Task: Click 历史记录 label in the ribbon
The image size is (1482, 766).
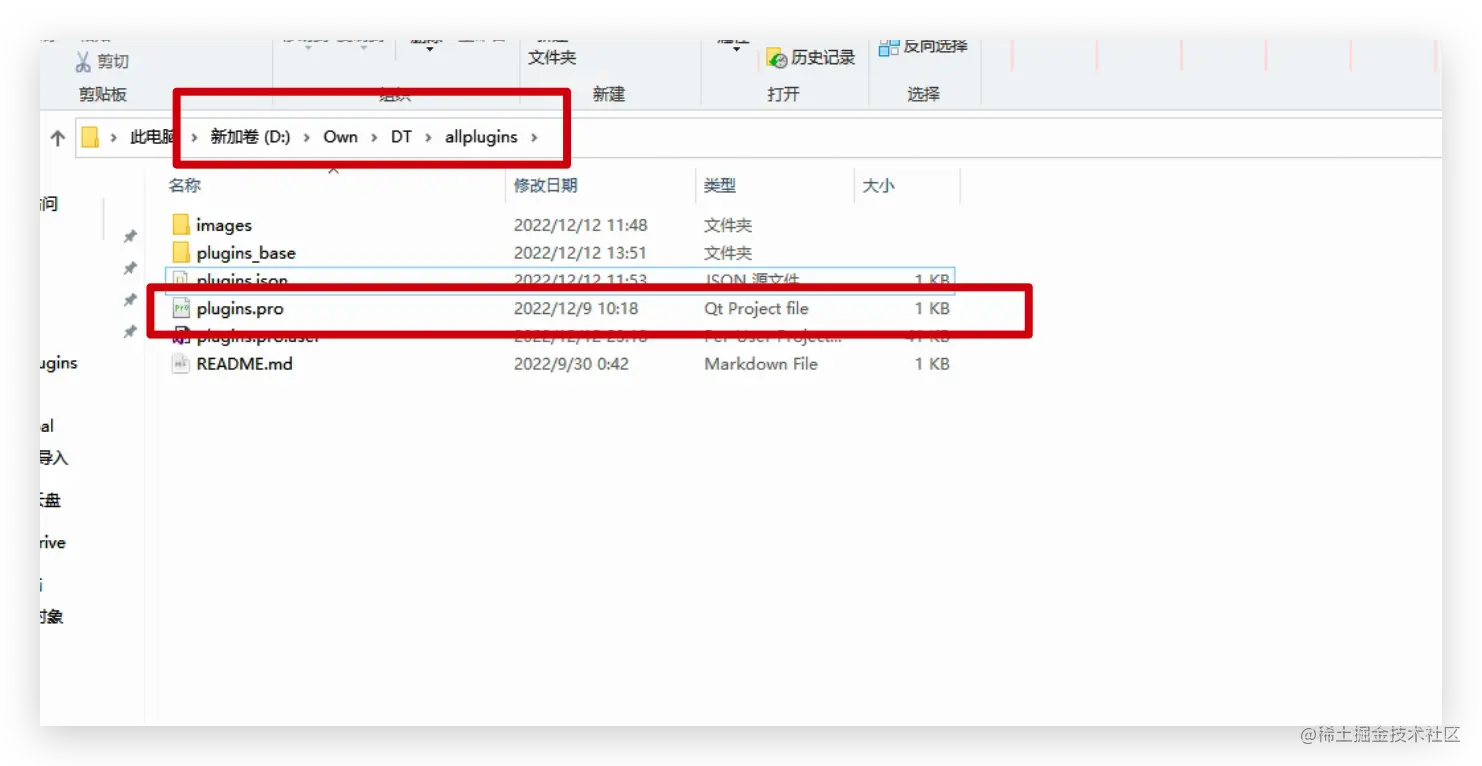Action: point(823,58)
